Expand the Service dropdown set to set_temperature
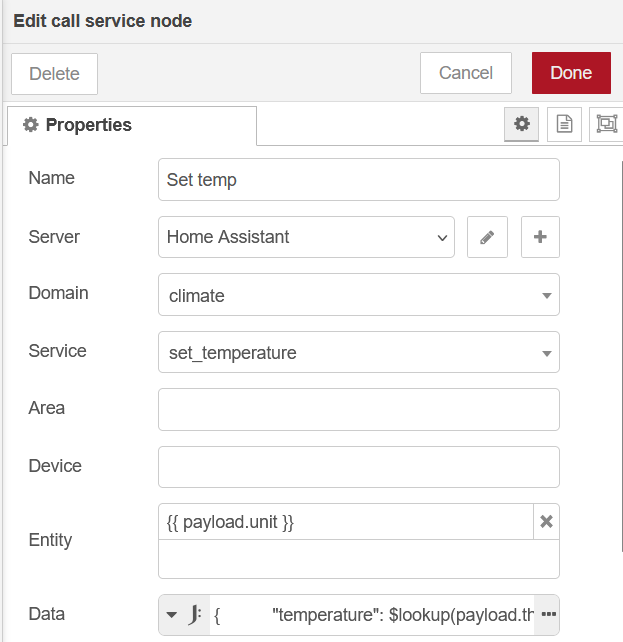Viewport: 623px width, 642px height. [x=358, y=353]
